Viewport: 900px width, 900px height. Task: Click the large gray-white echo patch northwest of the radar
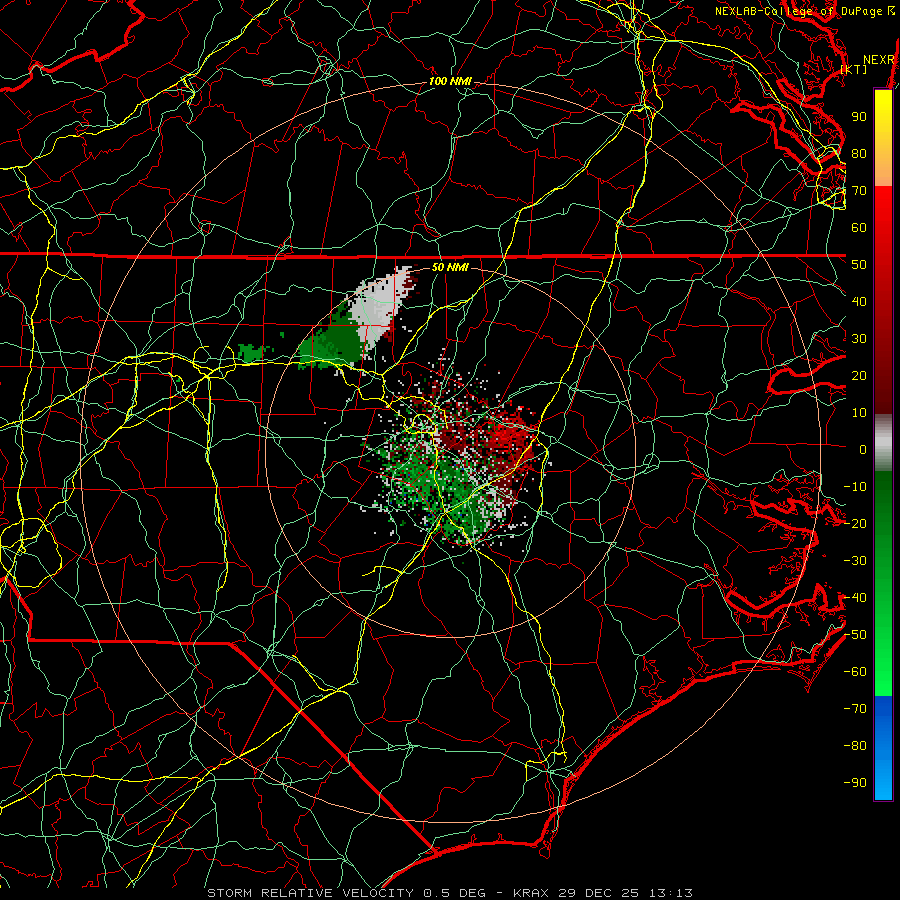click(x=379, y=307)
